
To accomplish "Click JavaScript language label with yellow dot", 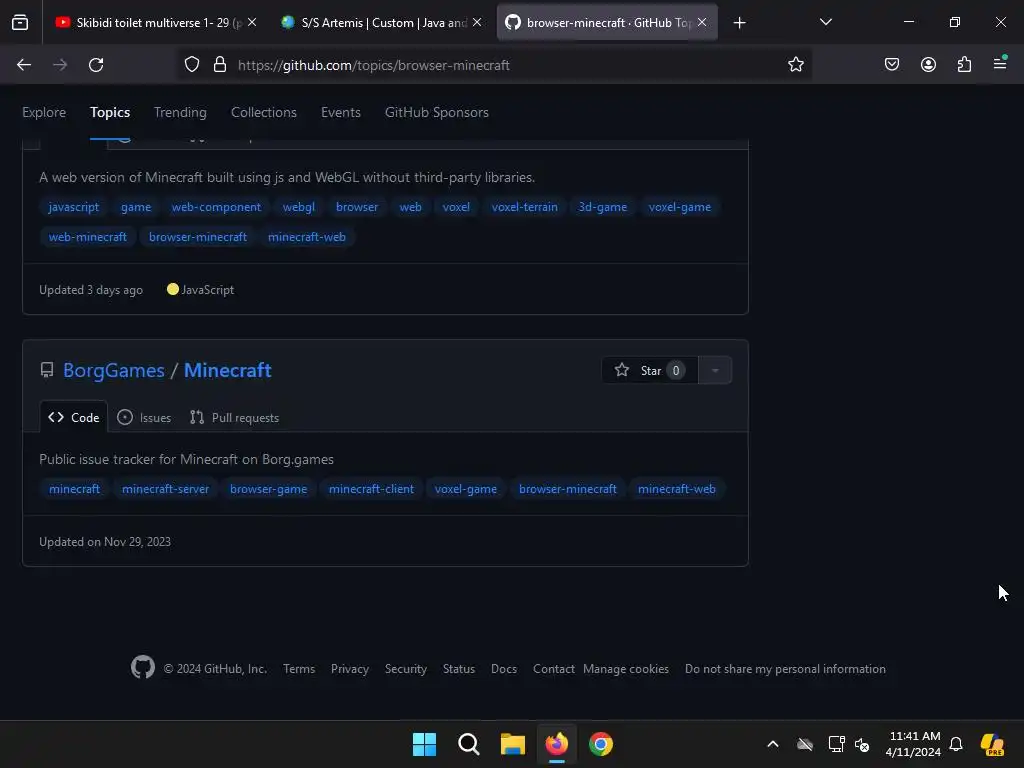I will point(200,289).
